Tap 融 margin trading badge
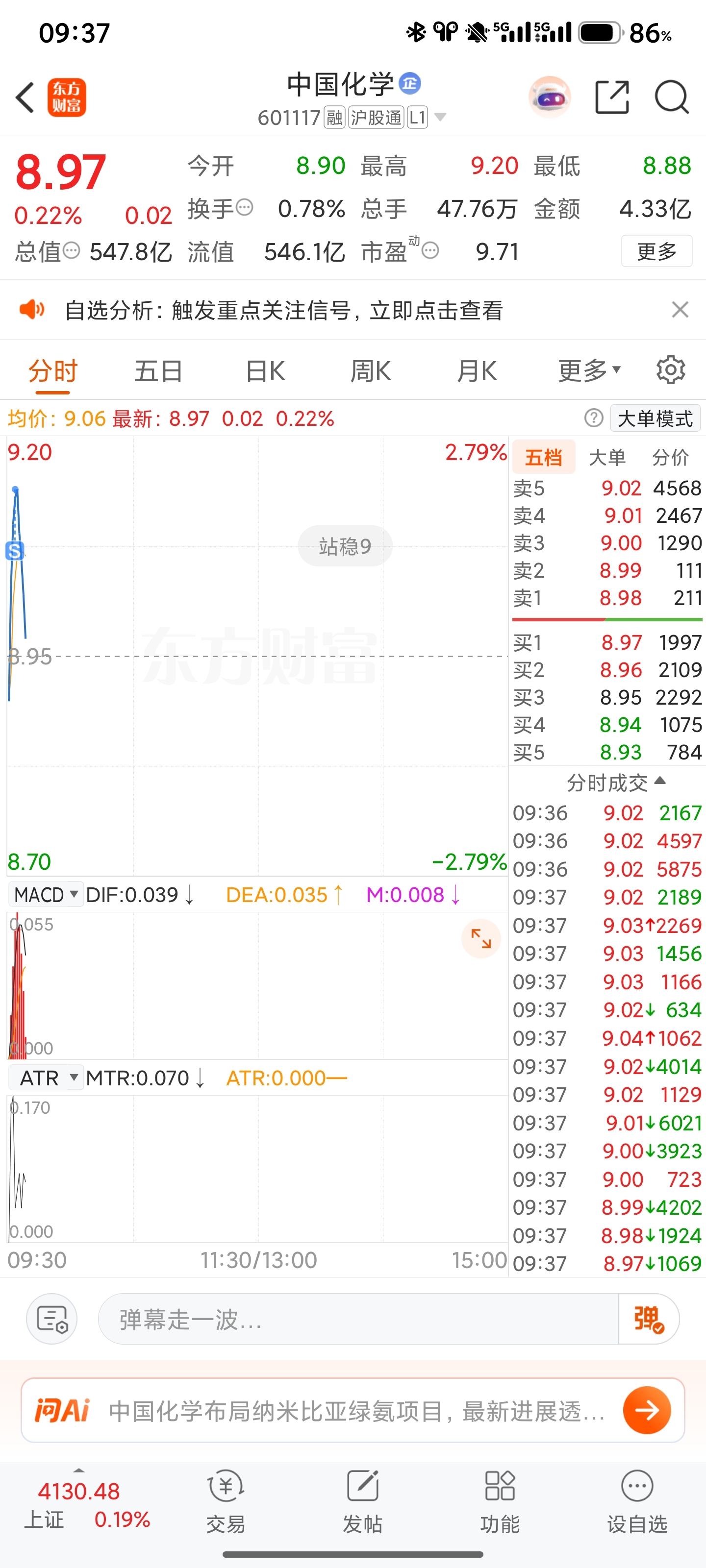 pos(334,117)
